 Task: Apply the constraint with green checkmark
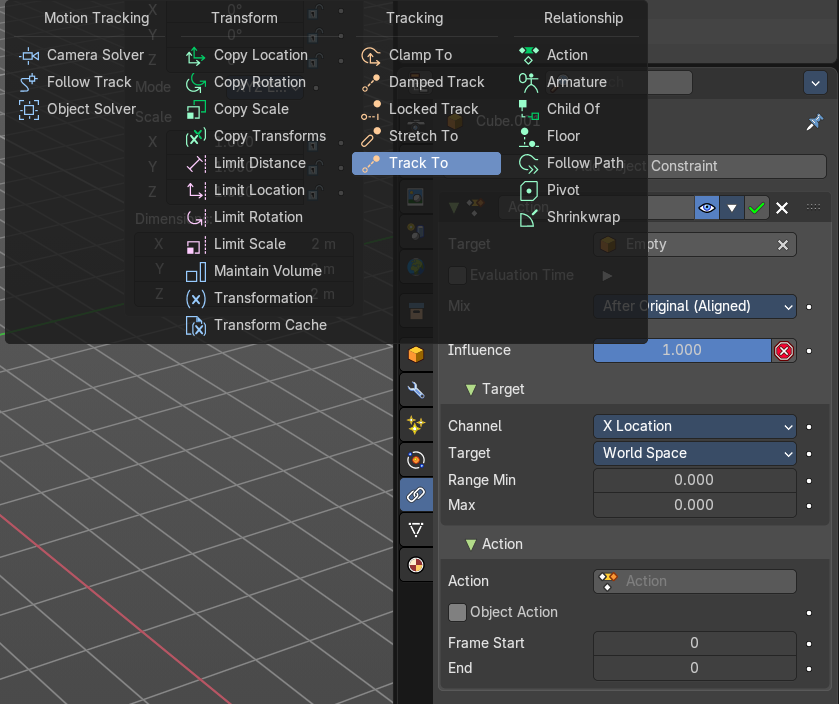point(756,208)
